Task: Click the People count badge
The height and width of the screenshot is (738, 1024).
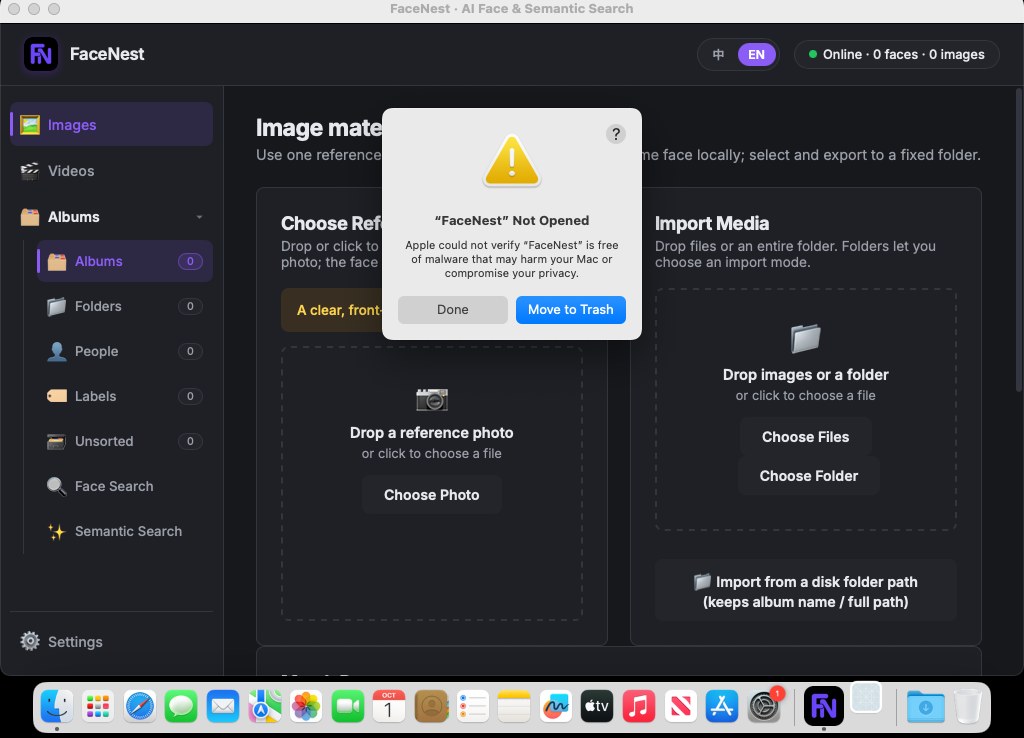Action: (190, 351)
